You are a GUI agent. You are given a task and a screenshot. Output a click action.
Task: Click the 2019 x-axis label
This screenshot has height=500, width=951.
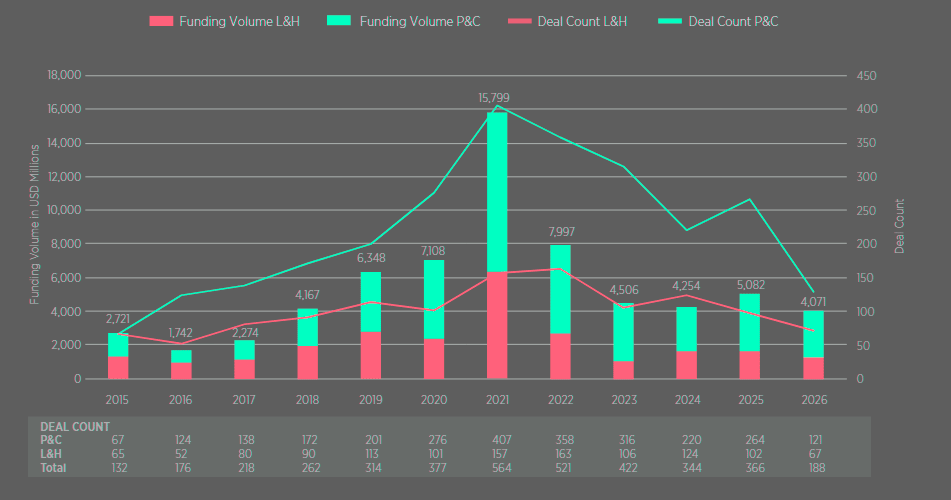371,400
